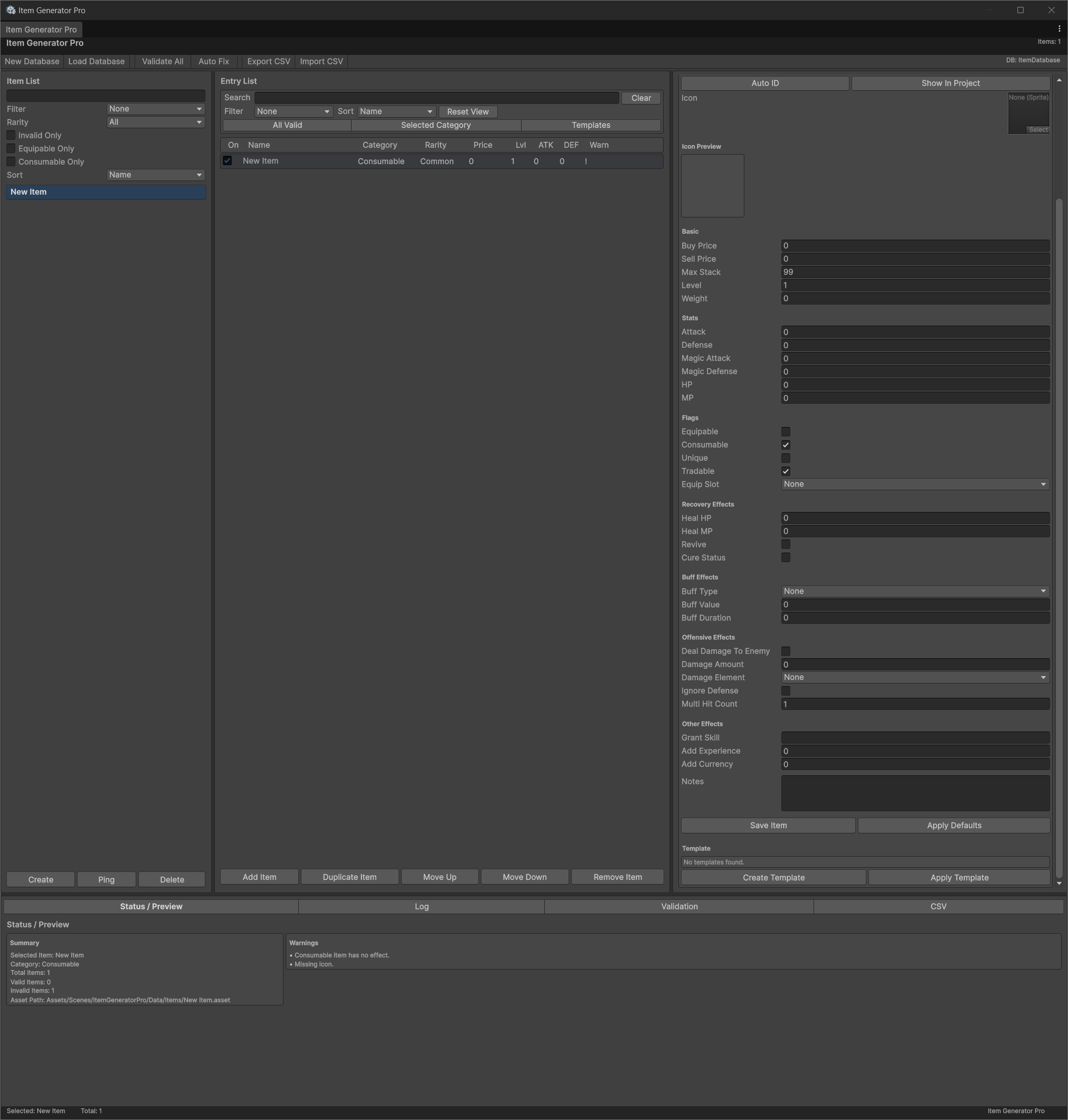Screen dimensions: 1068x1120
Task: Enable the Consumable Only filter
Action: [11, 162]
